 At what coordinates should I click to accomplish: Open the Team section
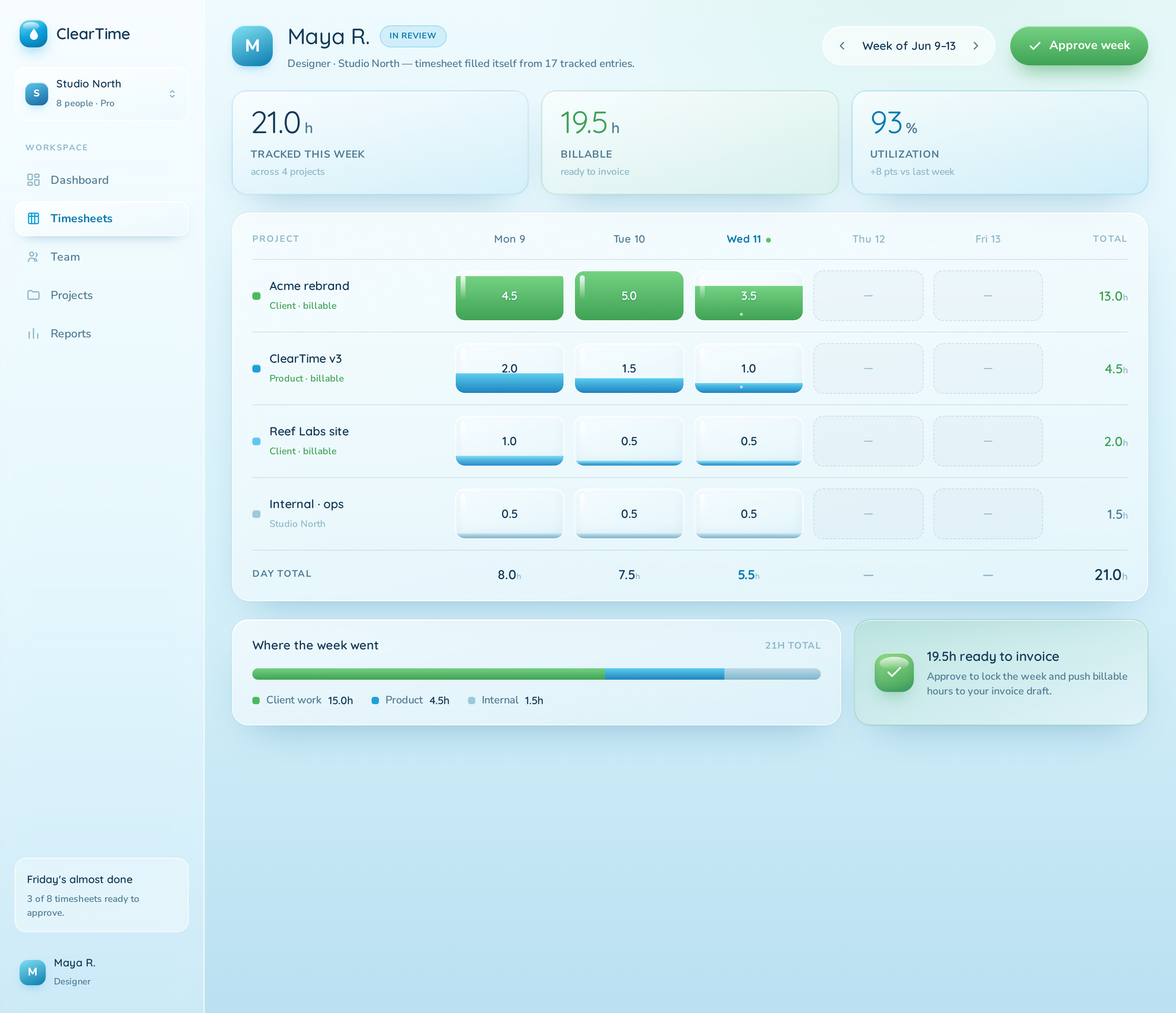point(102,257)
